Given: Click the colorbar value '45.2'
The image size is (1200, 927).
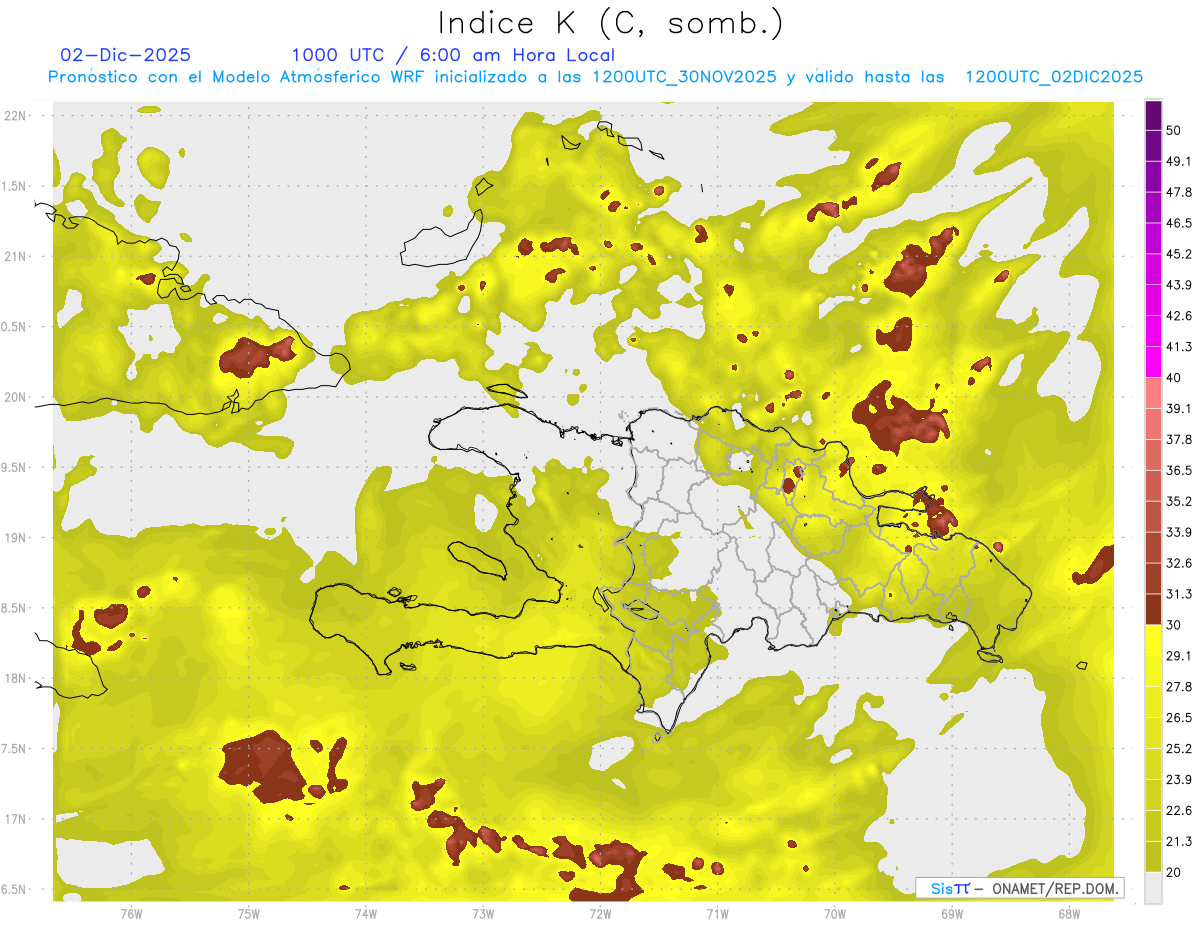Looking at the screenshot, I should (x=1180, y=254).
